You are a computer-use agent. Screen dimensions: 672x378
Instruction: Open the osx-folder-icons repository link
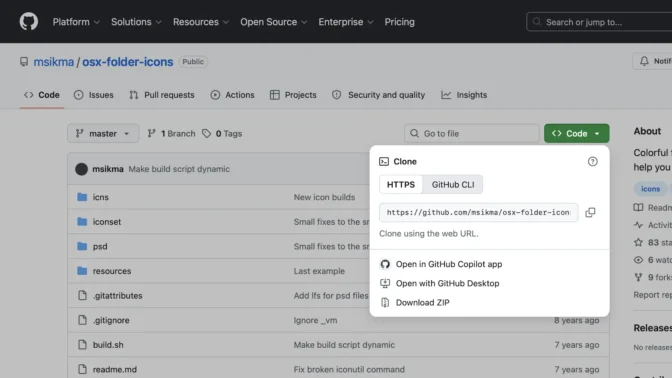click(128, 62)
